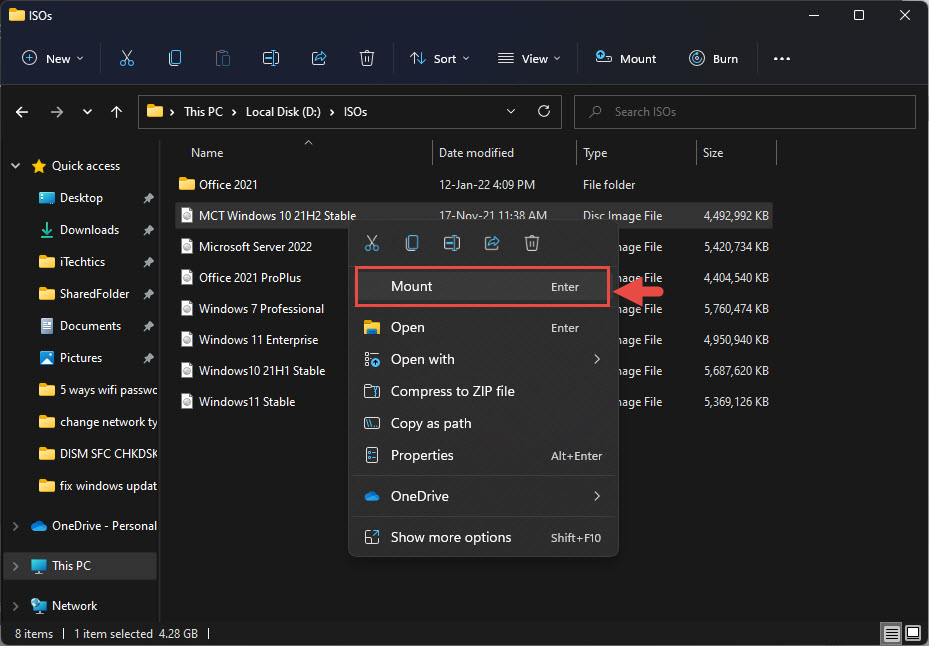
Task: Select the Office 2021 folder
Action: point(218,184)
